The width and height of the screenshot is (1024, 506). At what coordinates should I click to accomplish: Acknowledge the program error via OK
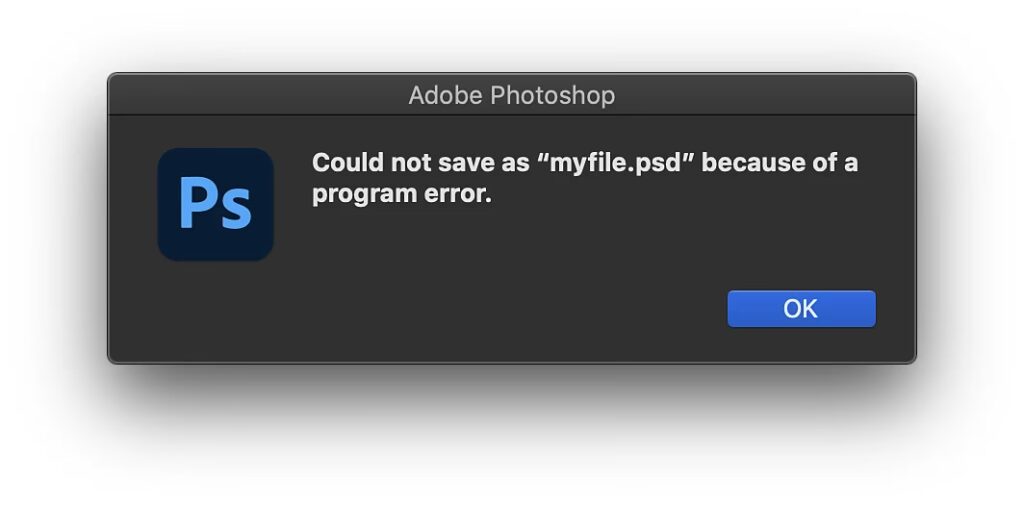coord(801,309)
